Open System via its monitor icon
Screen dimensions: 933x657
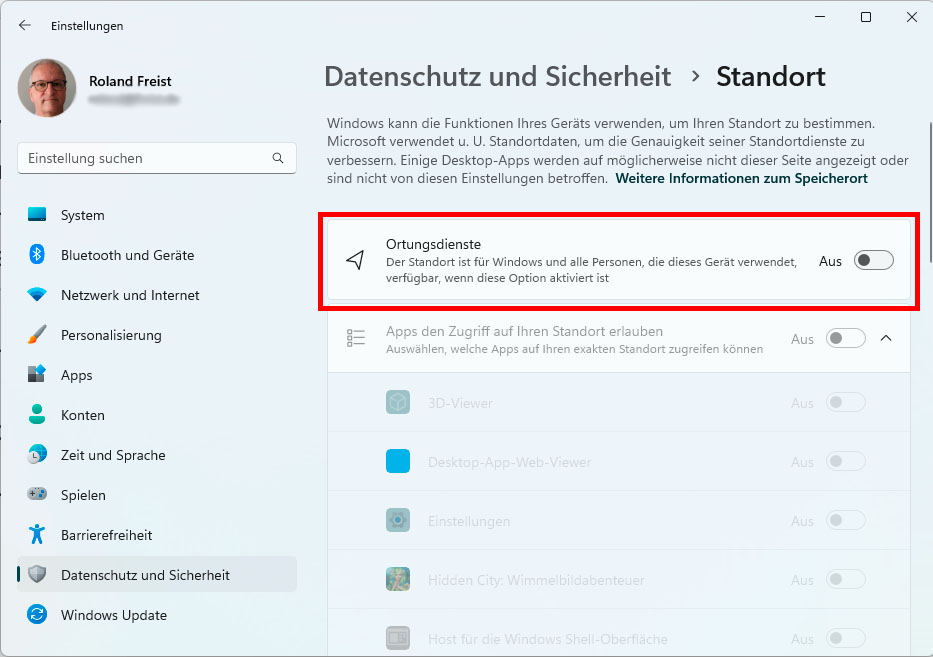[x=37, y=215]
